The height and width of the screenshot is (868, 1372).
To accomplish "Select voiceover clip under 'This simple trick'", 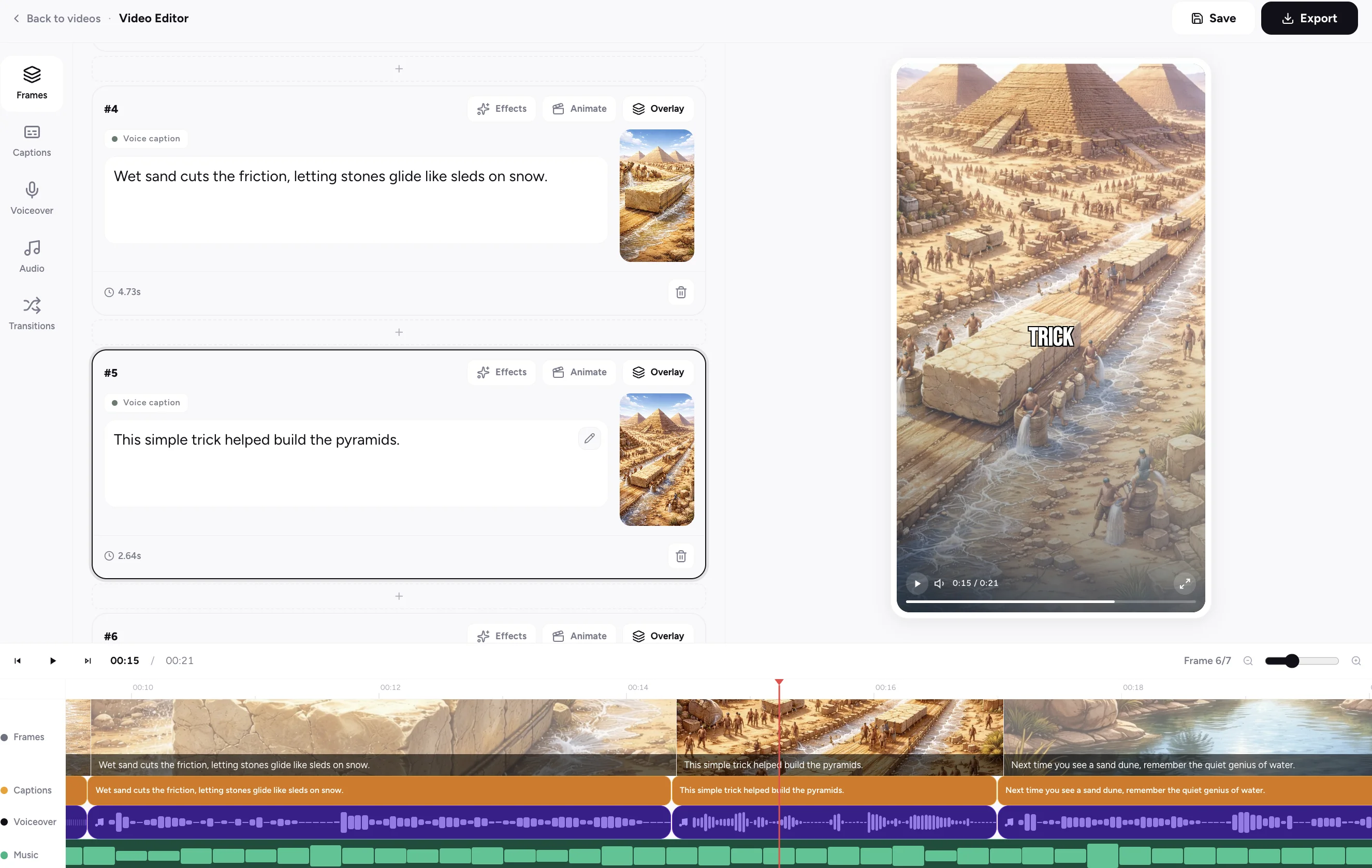I will pos(834,822).
